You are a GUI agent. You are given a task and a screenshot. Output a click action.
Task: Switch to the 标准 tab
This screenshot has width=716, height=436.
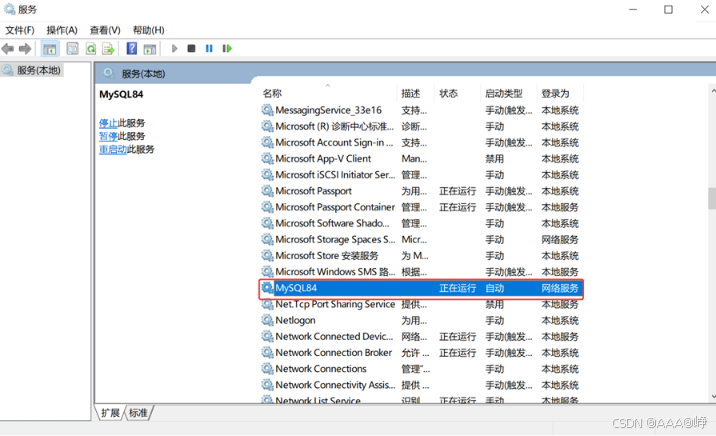click(138, 413)
